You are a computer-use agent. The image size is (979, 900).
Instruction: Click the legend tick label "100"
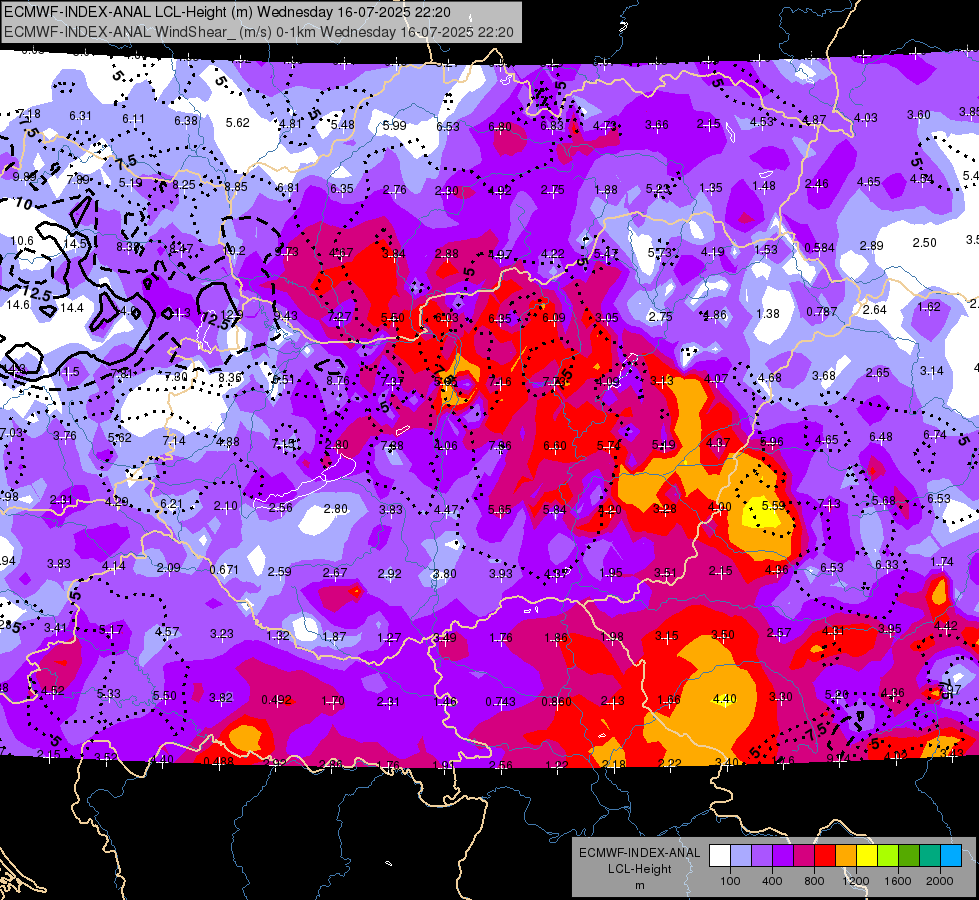tap(731, 881)
